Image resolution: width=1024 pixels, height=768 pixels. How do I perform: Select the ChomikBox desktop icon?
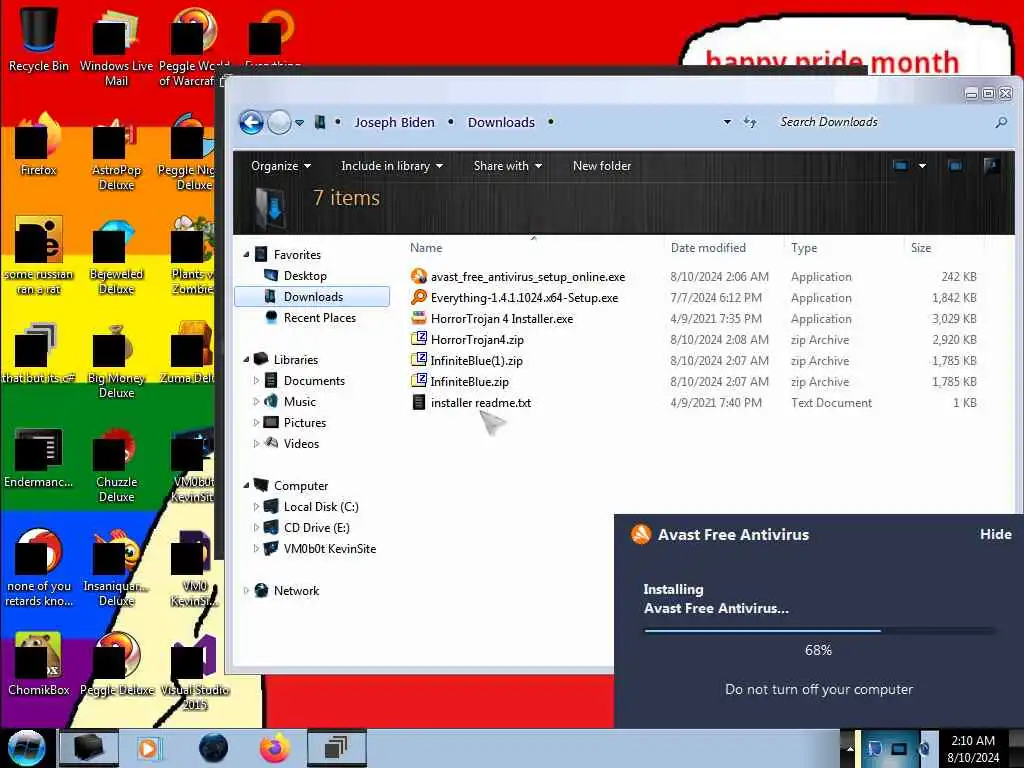38,664
